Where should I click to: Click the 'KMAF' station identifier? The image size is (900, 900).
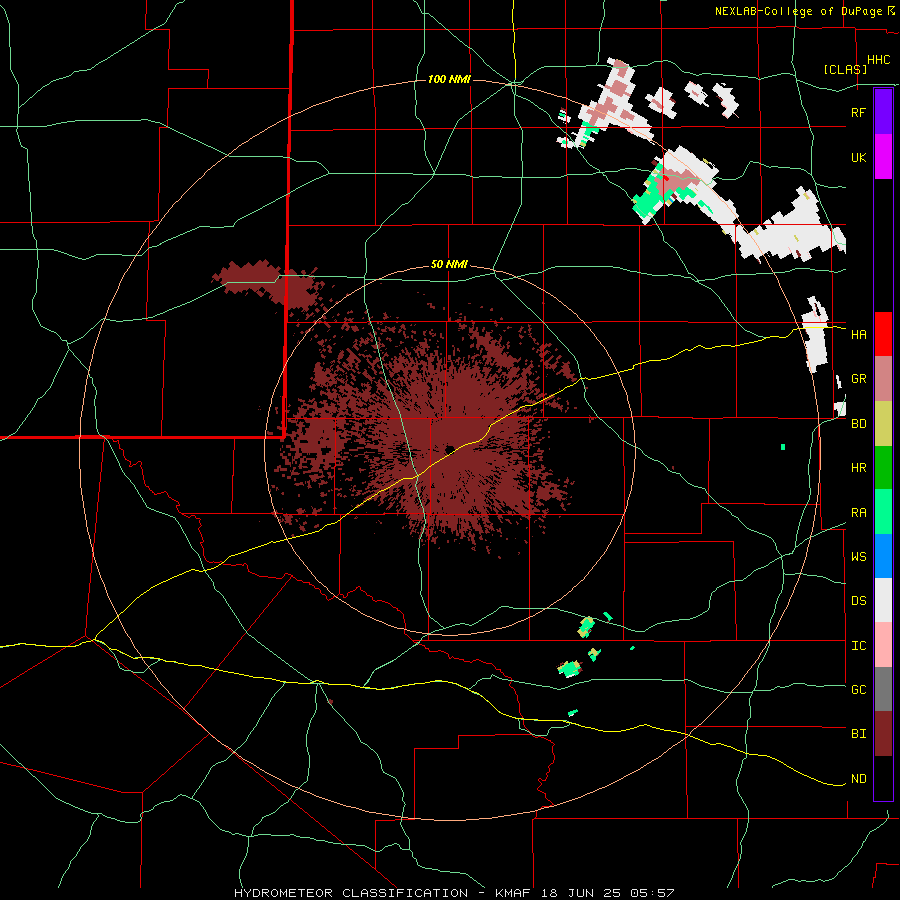[x=513, y=893]
